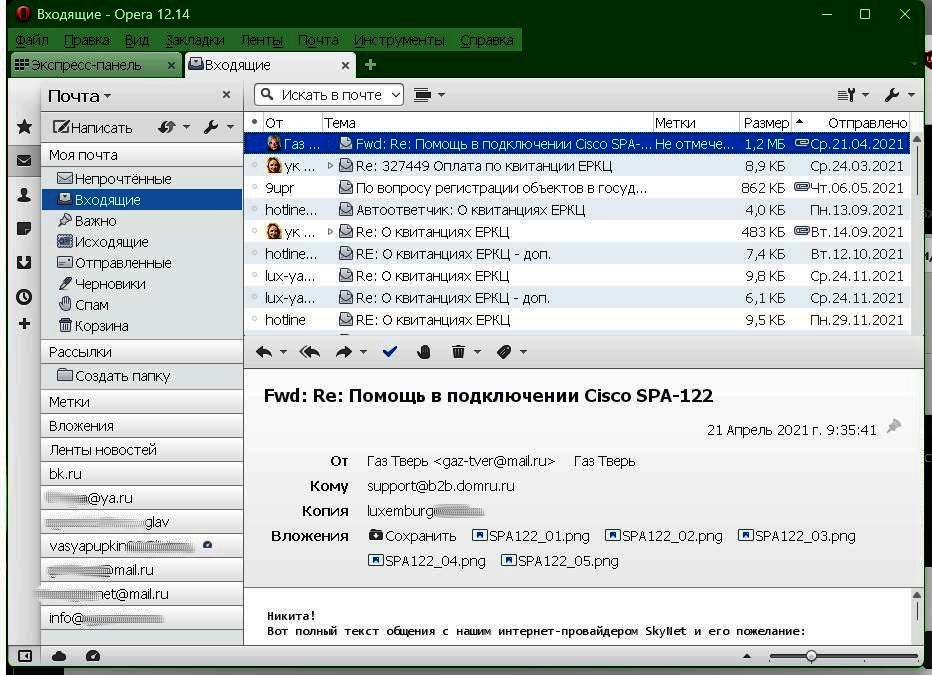Viewport: 932px width, 675px height.
Task: Save all attachments with Сохранить
Action: (x=413, y=536)
